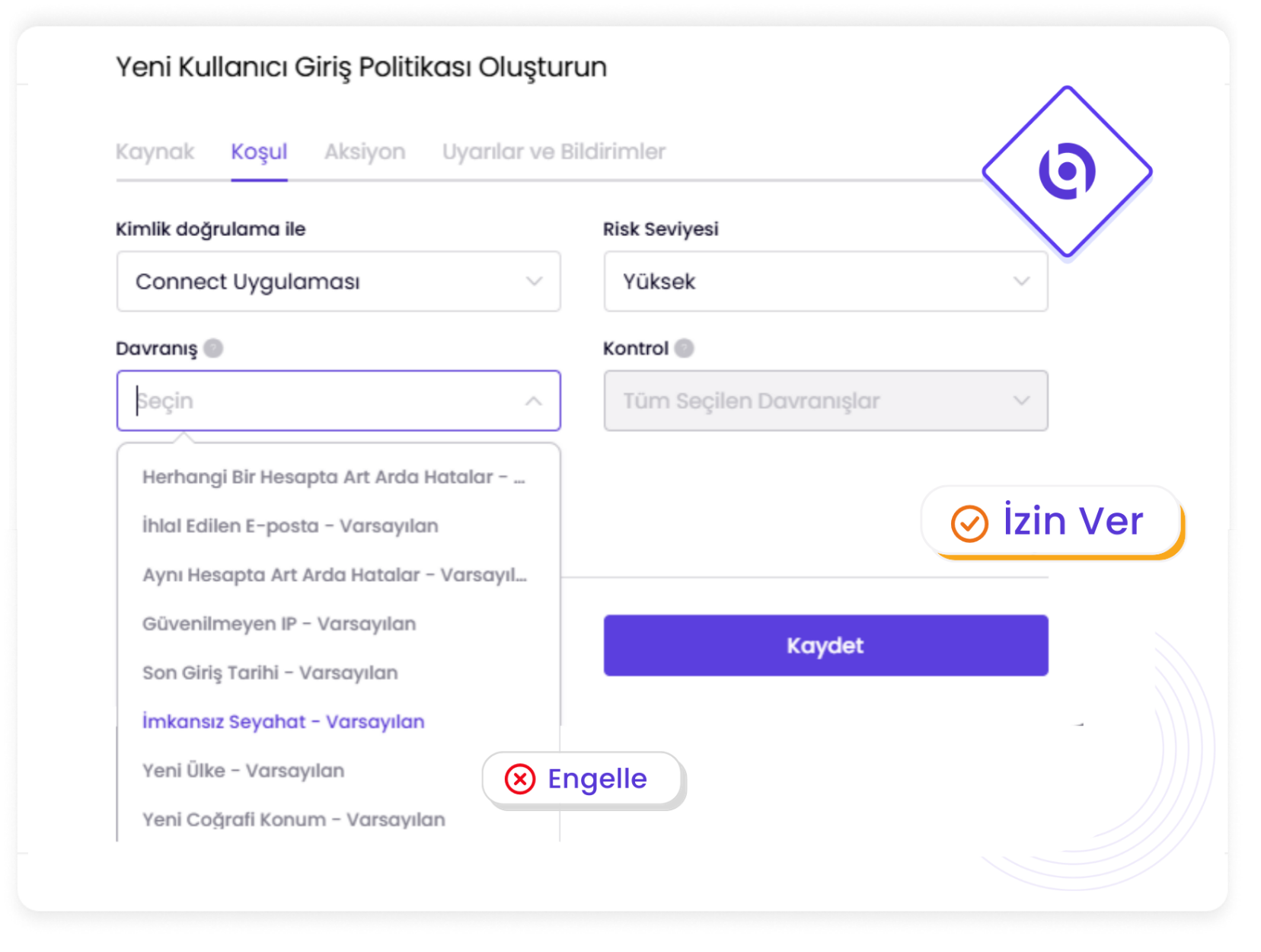Image resolution: width=1261 pixels, height=952 pixels.
Task: Click the diamond-shaped brand logo icon
Action: tap(1066, 171)
